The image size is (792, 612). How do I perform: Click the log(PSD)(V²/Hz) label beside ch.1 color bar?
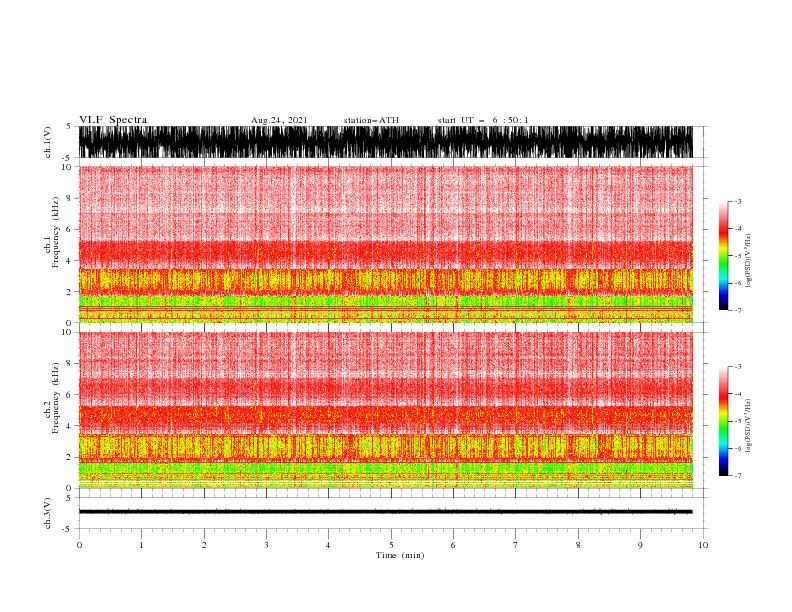(749, 261)
